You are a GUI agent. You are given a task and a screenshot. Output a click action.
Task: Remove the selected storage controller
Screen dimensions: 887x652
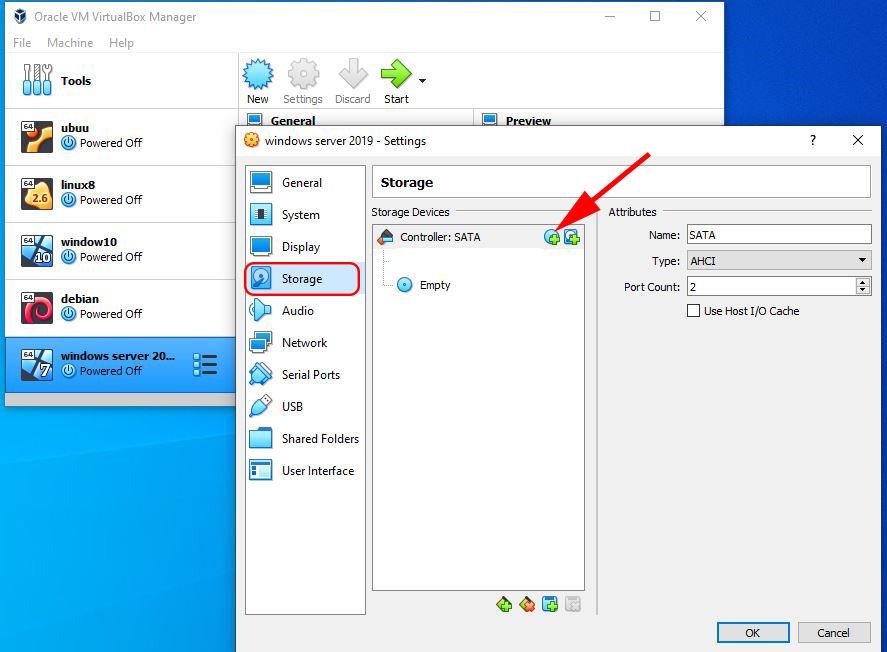click(x=527, y=604)
